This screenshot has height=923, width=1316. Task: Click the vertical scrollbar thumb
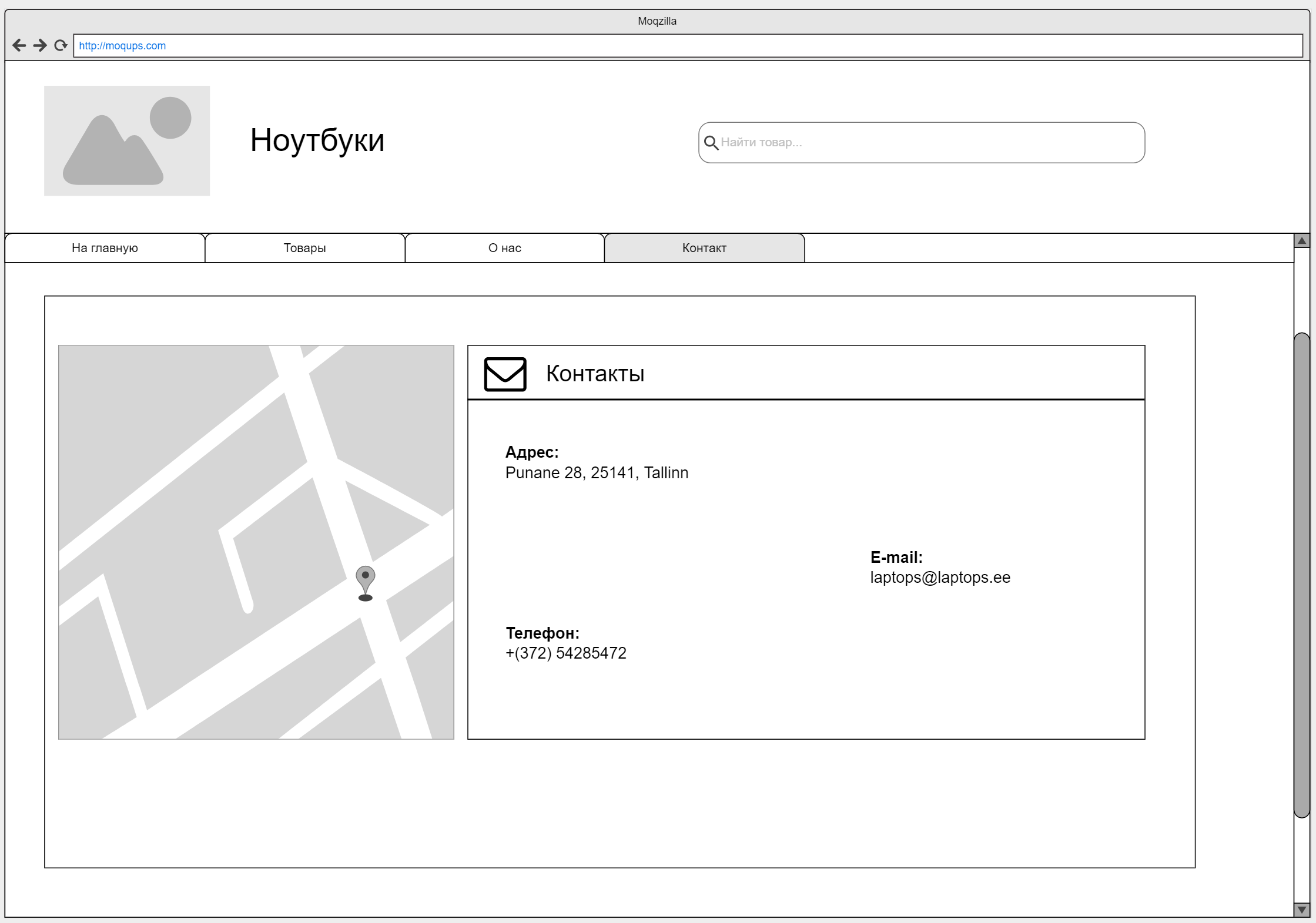click(x=1302, y=575)
